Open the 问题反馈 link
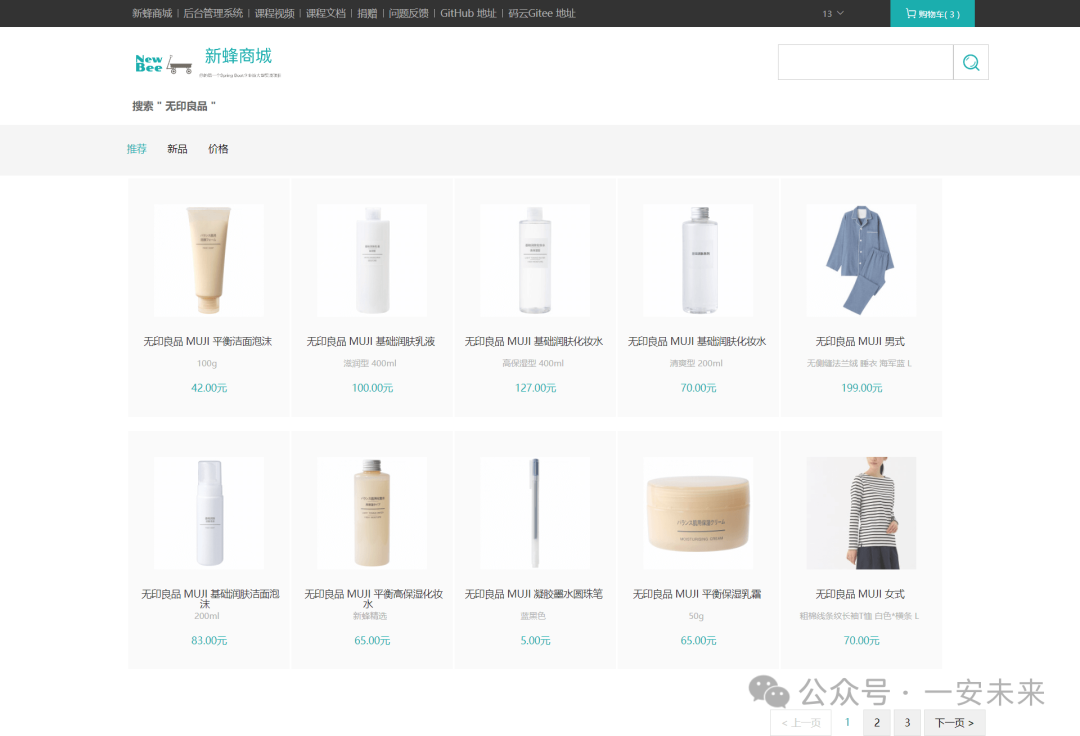 click(x=408, y=13)
